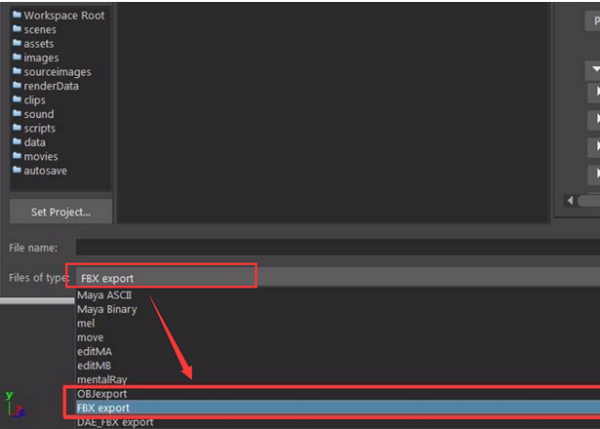The image size is (600, 429).
Task: Click the scripts folder icon
Action: coord(17,127)
